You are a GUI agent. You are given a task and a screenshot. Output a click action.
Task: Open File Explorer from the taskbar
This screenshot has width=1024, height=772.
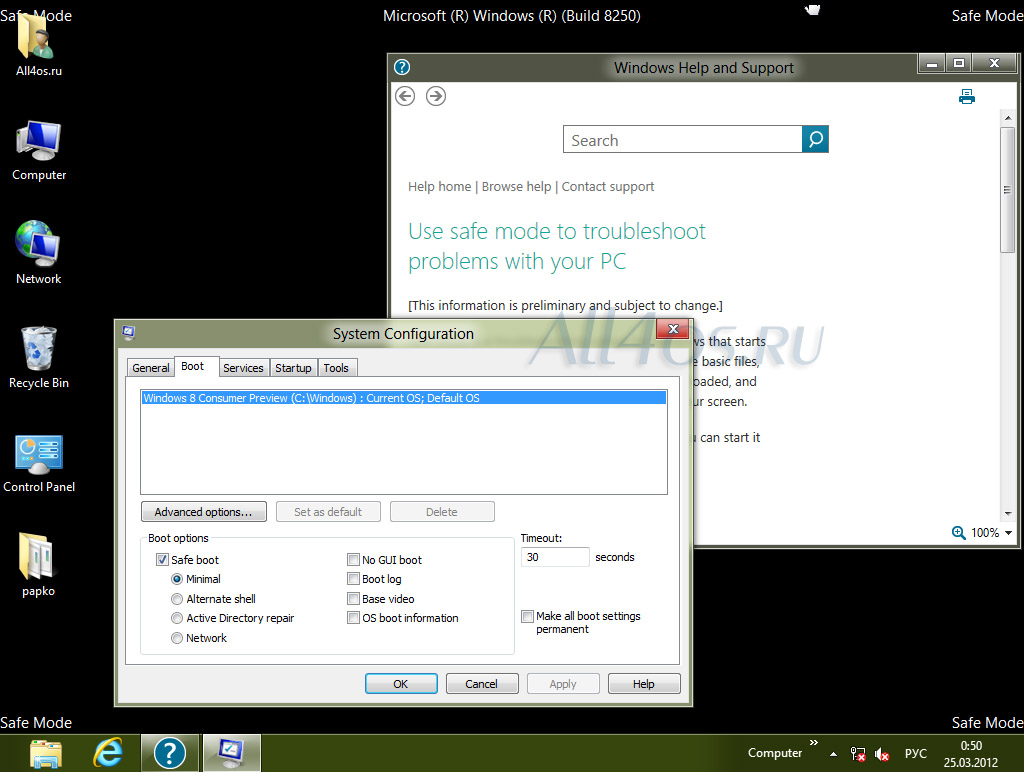[46, 753]
